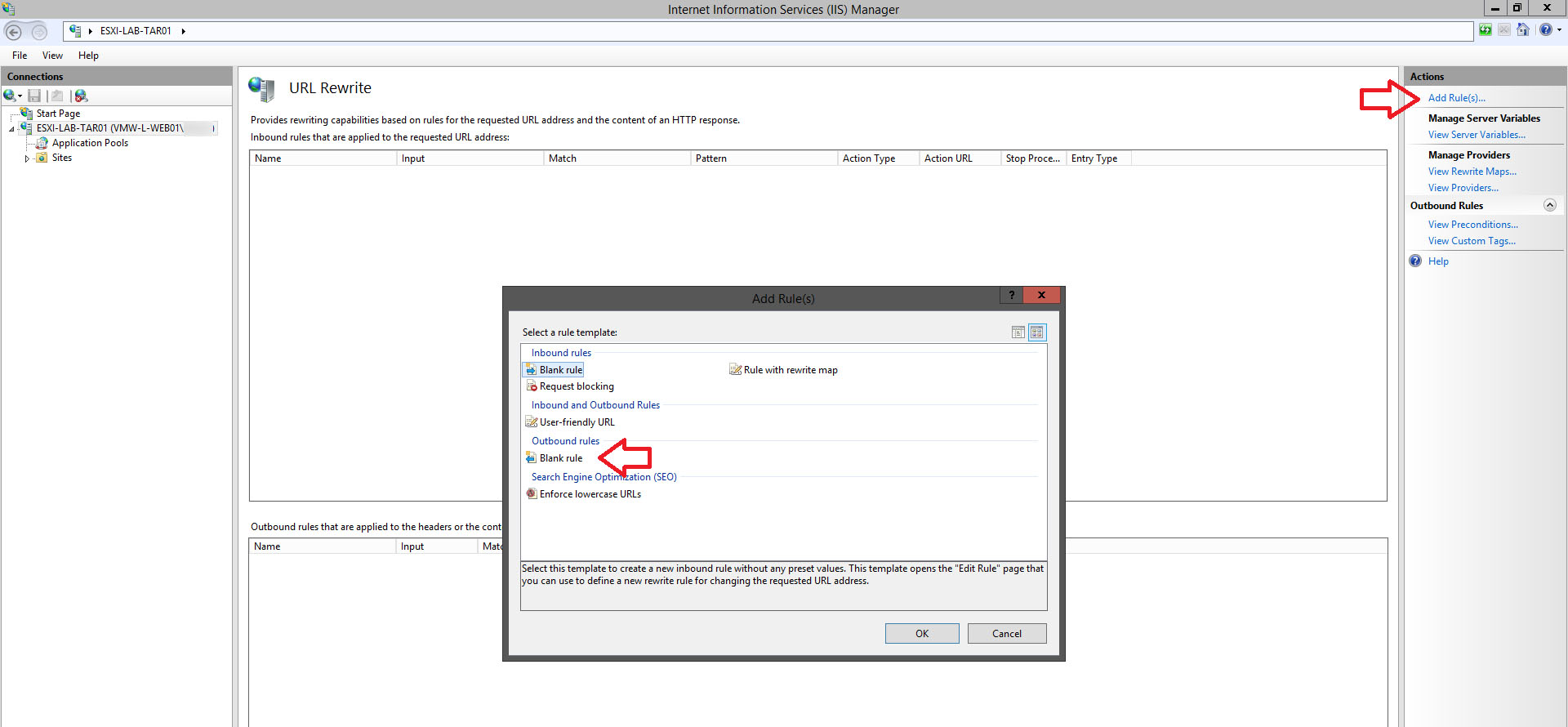Click the Save connections floppy icon
Image resolution: width=1568 pixels, height=727 pixels.
point(34,96)
